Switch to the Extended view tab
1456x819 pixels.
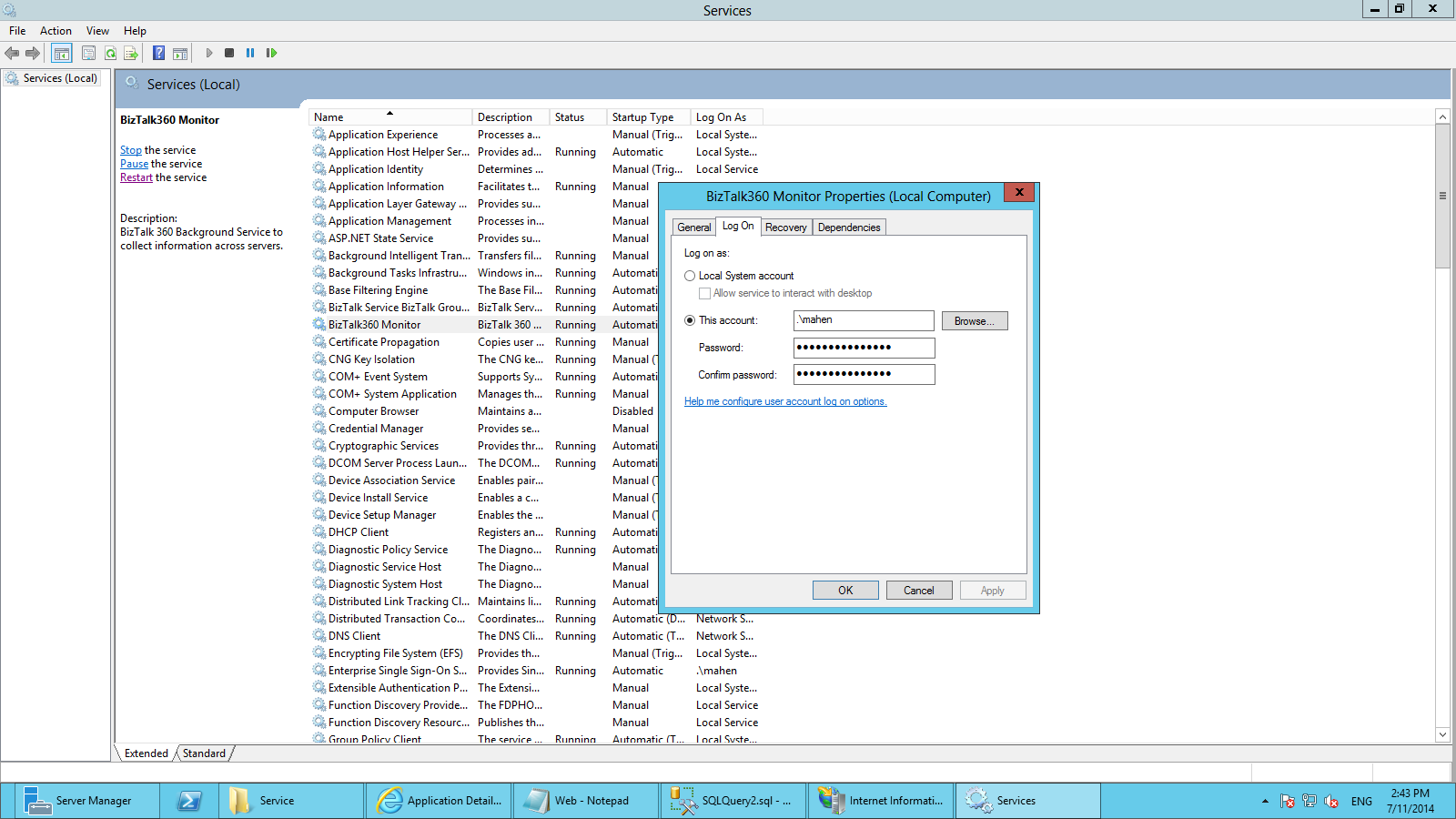[x=146, y=753]
